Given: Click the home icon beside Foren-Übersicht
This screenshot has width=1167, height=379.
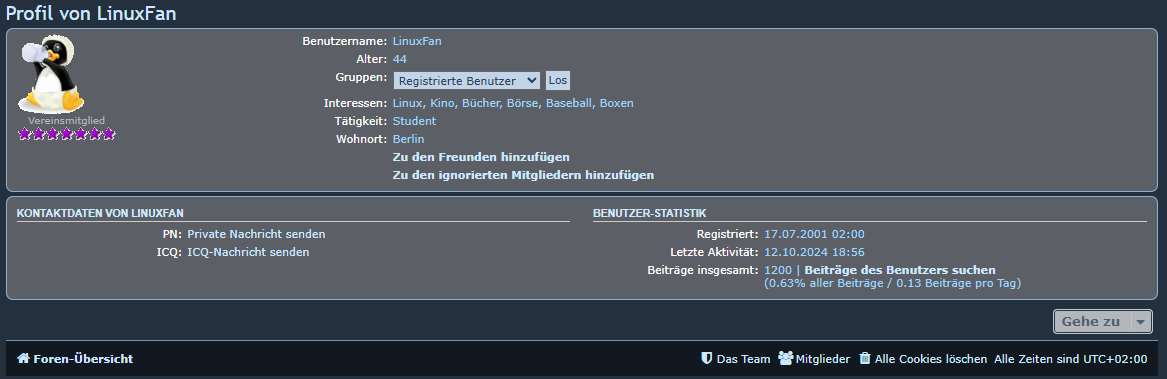Looking at the screenshot, I should [23, 359].
